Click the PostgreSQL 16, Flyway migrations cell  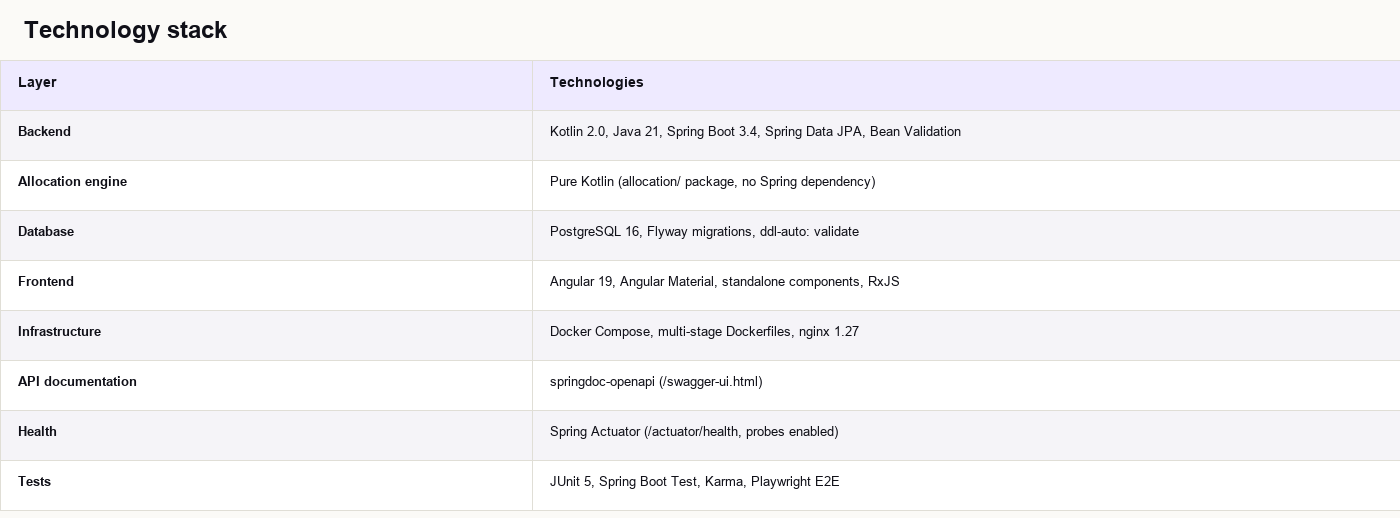[966, 235]
